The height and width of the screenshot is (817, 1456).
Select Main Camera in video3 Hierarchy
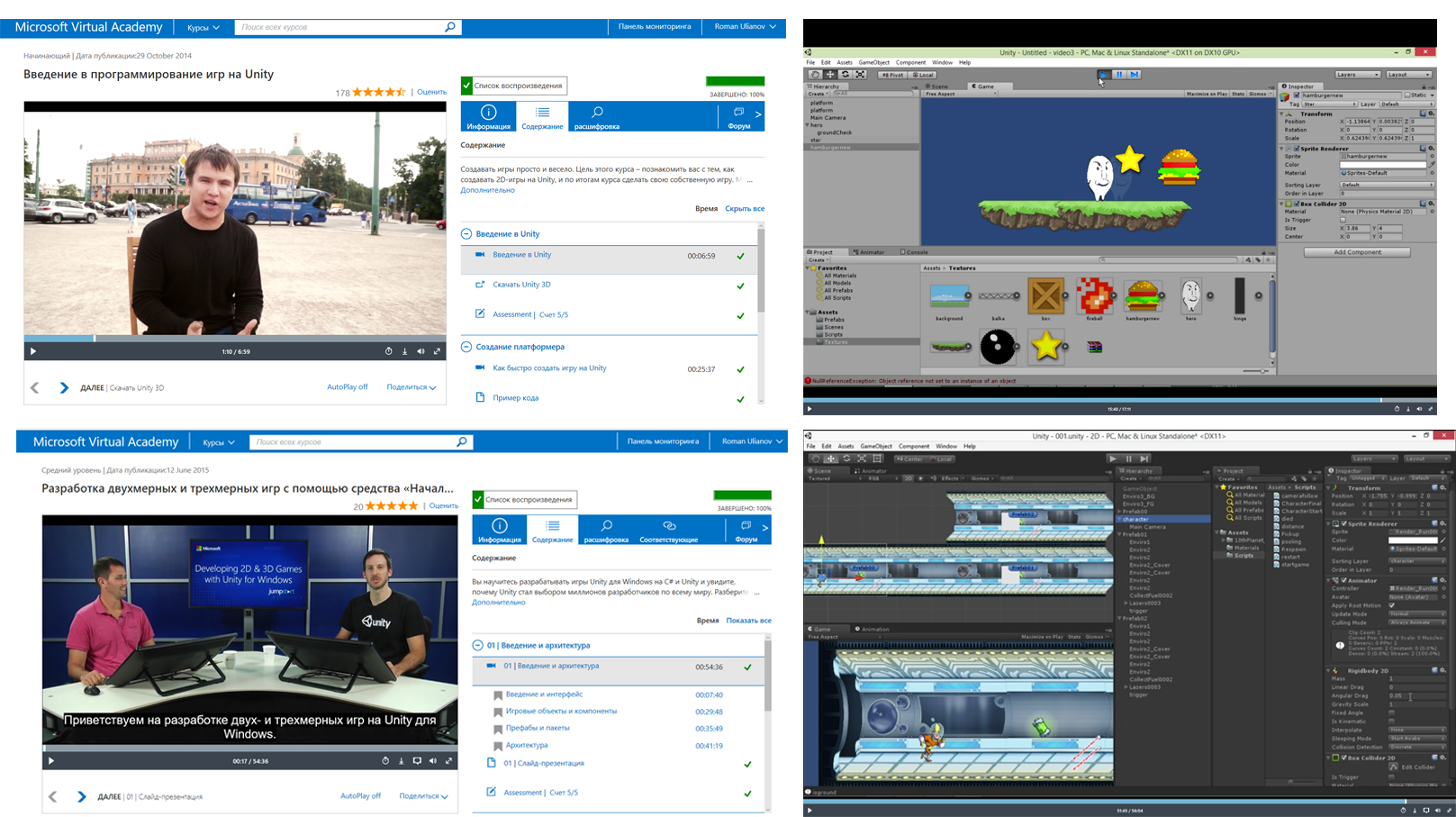827,118
